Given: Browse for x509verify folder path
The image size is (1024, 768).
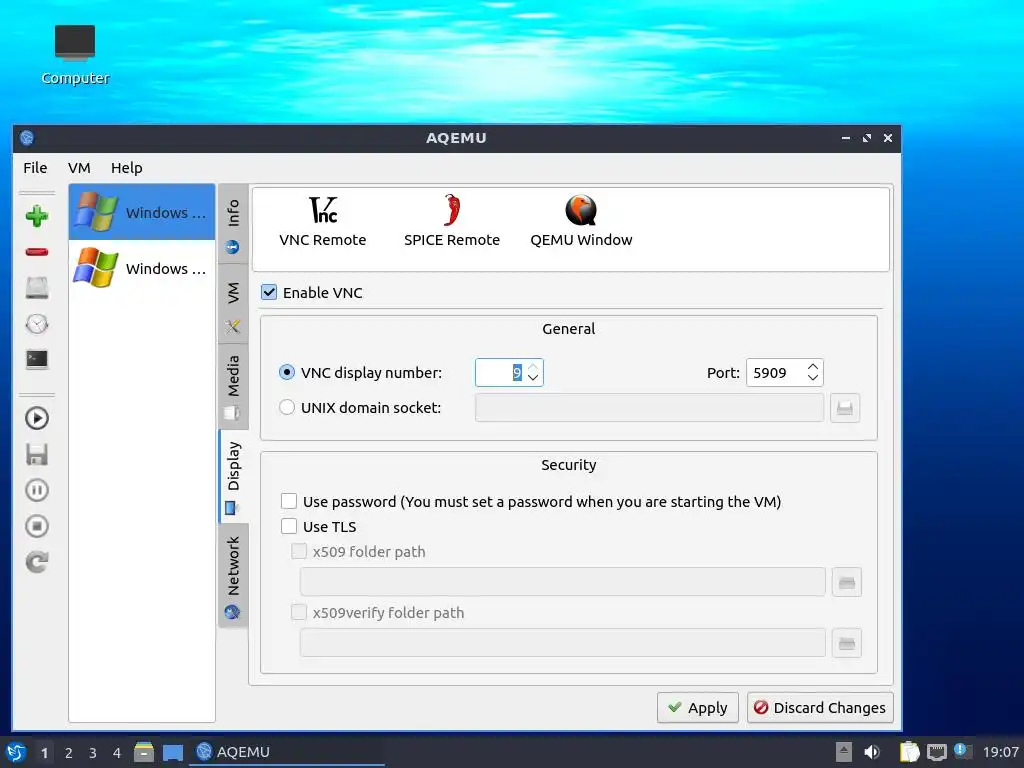Looking at the screenshot, I should pos(847,643).
